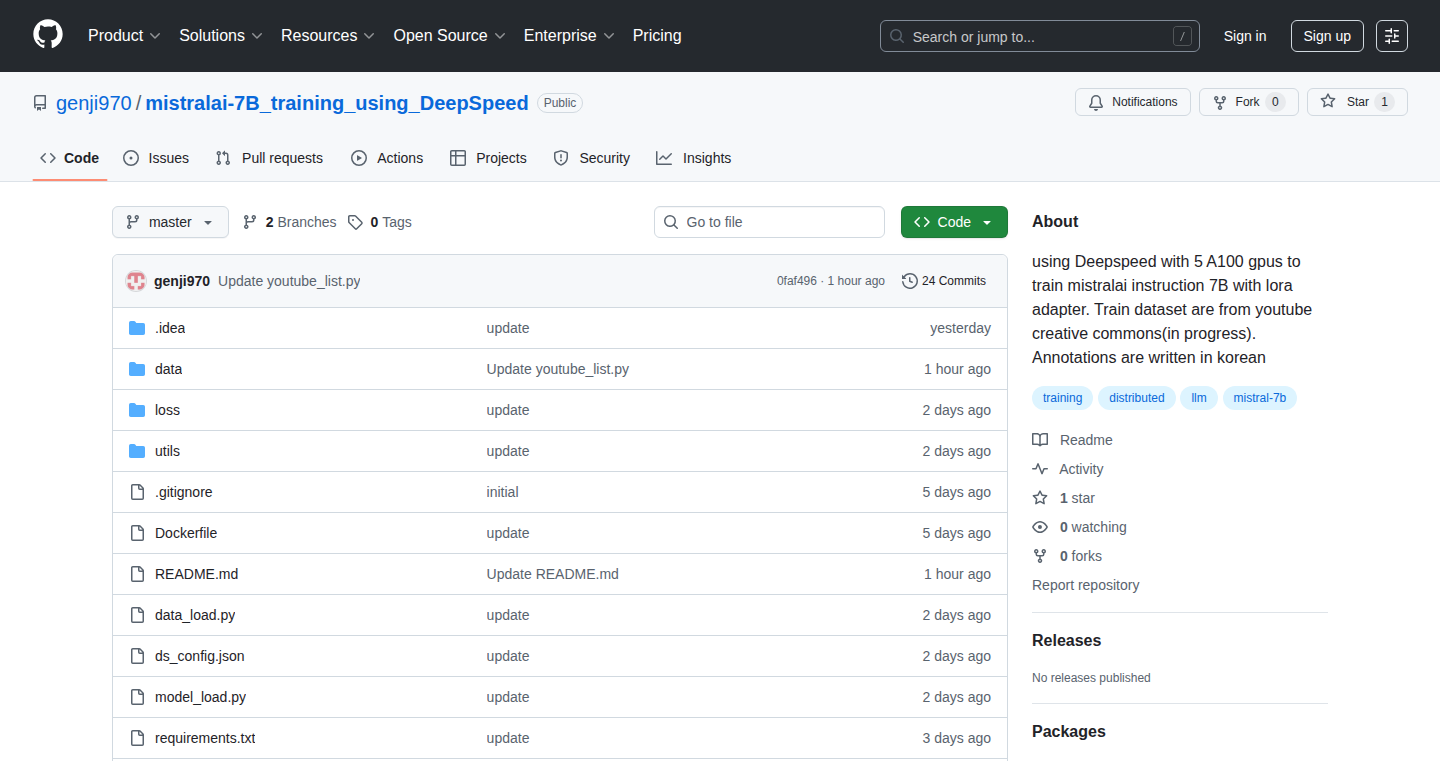1440x761 pixels.
Task: Click the book icon next to Readme
Action: pos(1040,440)
